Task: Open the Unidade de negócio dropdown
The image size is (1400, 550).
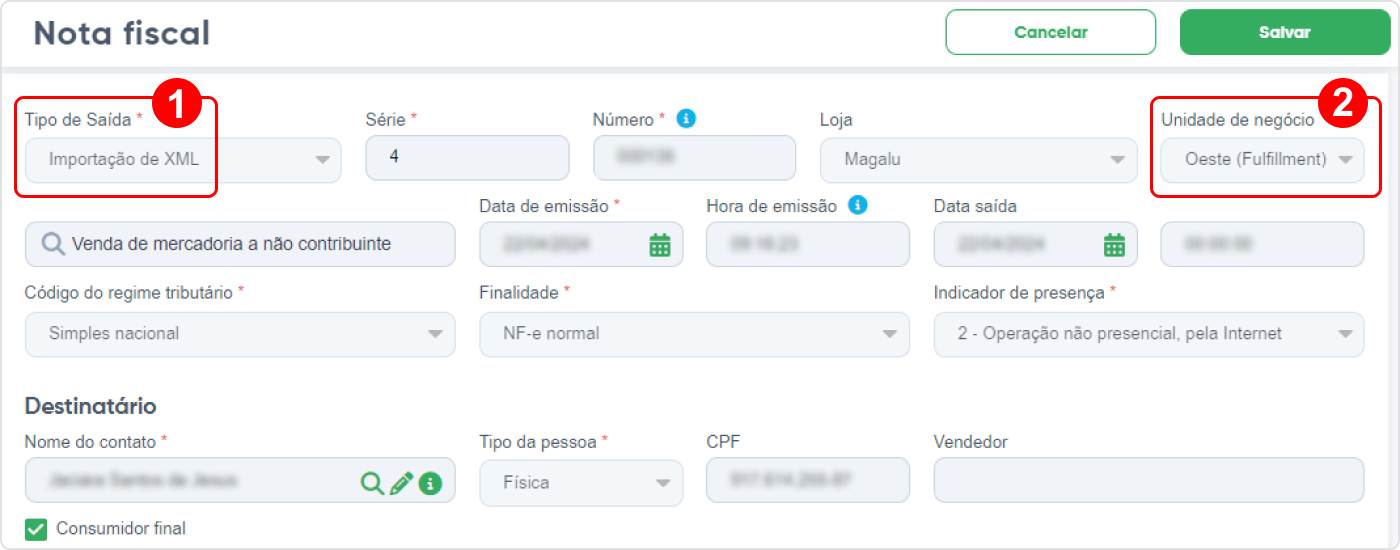Action: coord(1262,159)
